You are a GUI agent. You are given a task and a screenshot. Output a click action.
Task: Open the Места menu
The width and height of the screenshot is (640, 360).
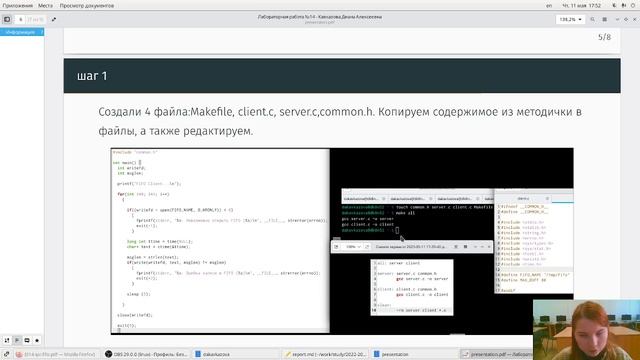tap(45, 6)
